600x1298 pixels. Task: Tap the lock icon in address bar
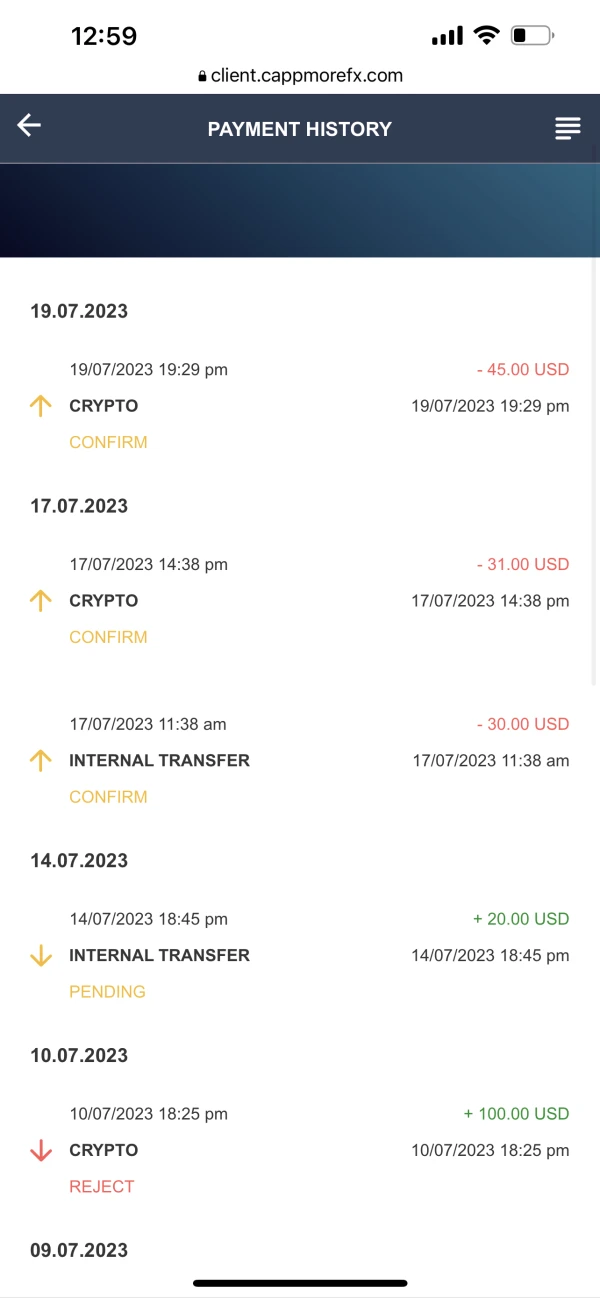[x=202, y=76]
